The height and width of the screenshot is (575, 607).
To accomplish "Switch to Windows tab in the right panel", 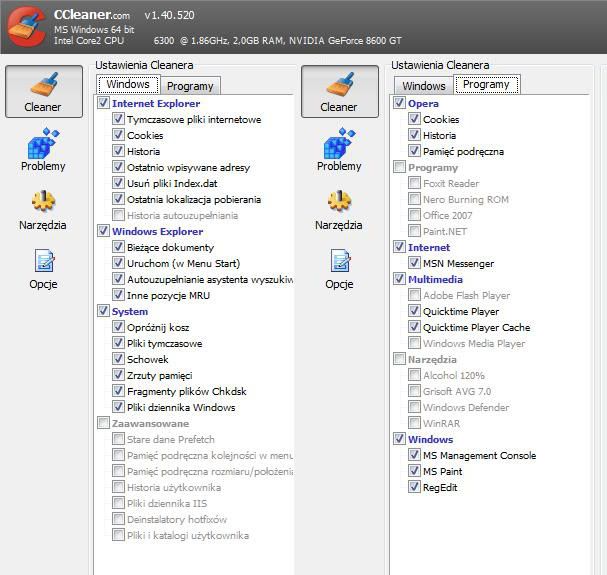I will (424, 87).
